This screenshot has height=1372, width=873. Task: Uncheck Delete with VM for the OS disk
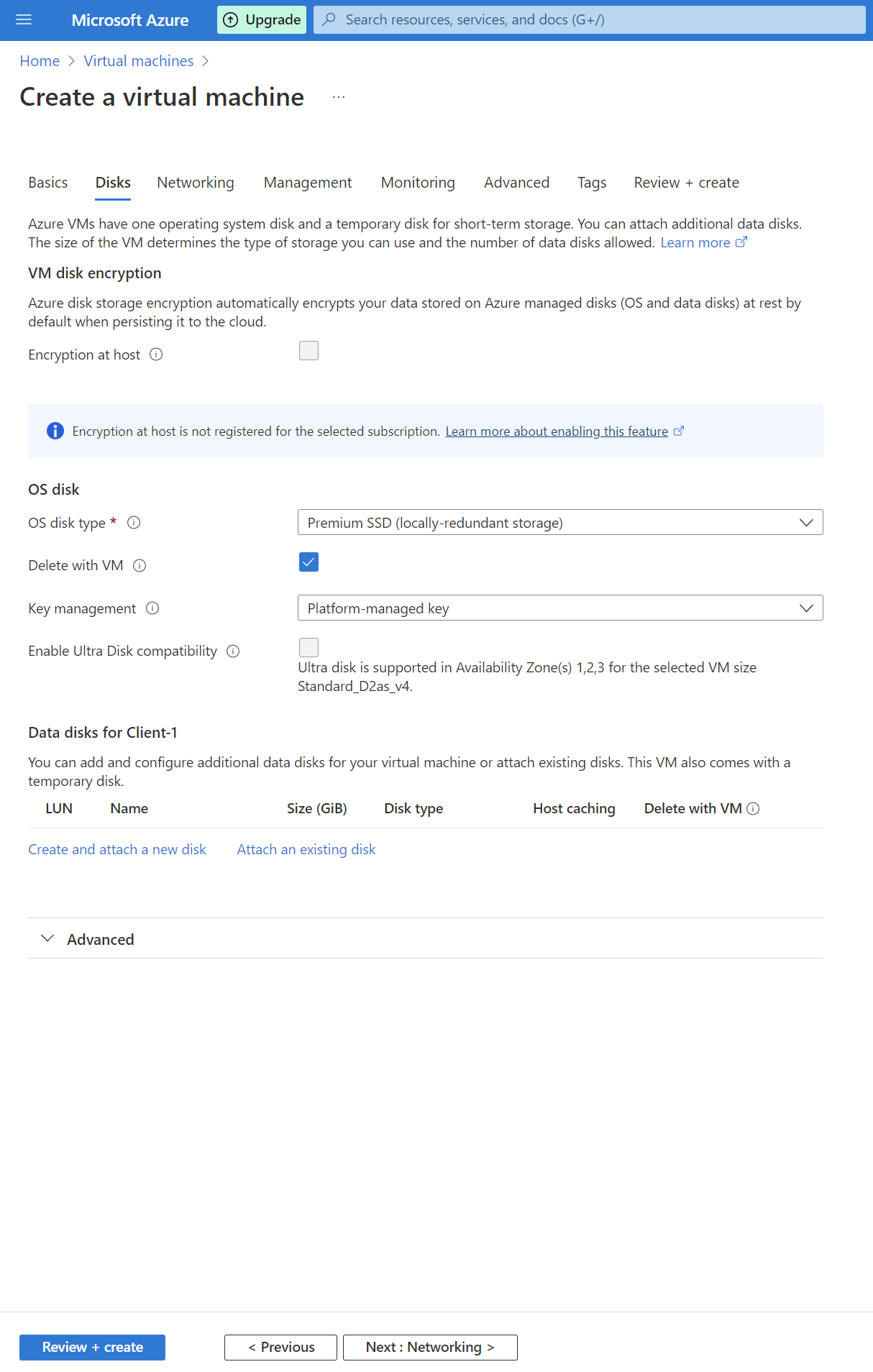pos(308,562)
